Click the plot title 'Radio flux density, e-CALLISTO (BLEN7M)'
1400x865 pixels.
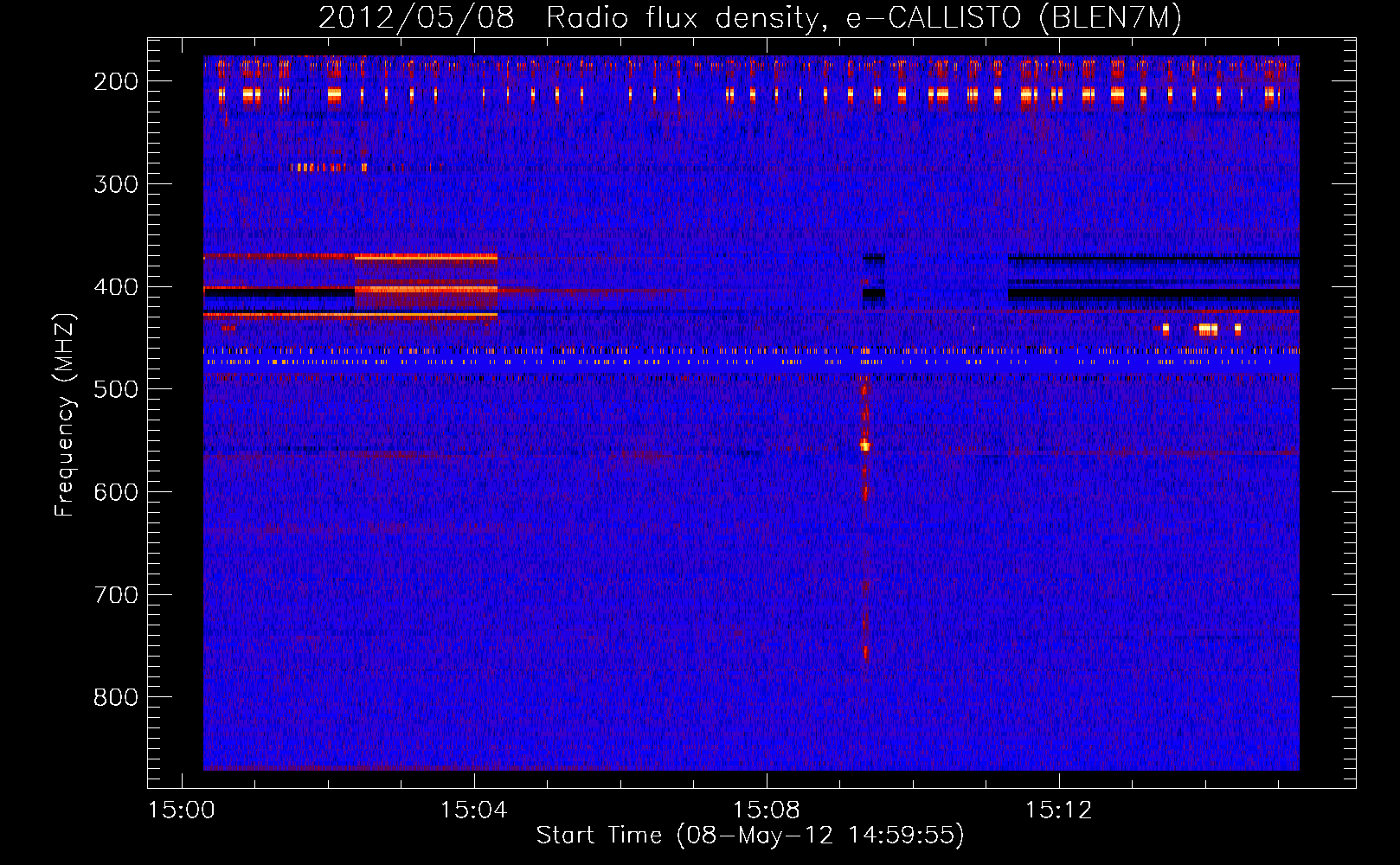864,18
